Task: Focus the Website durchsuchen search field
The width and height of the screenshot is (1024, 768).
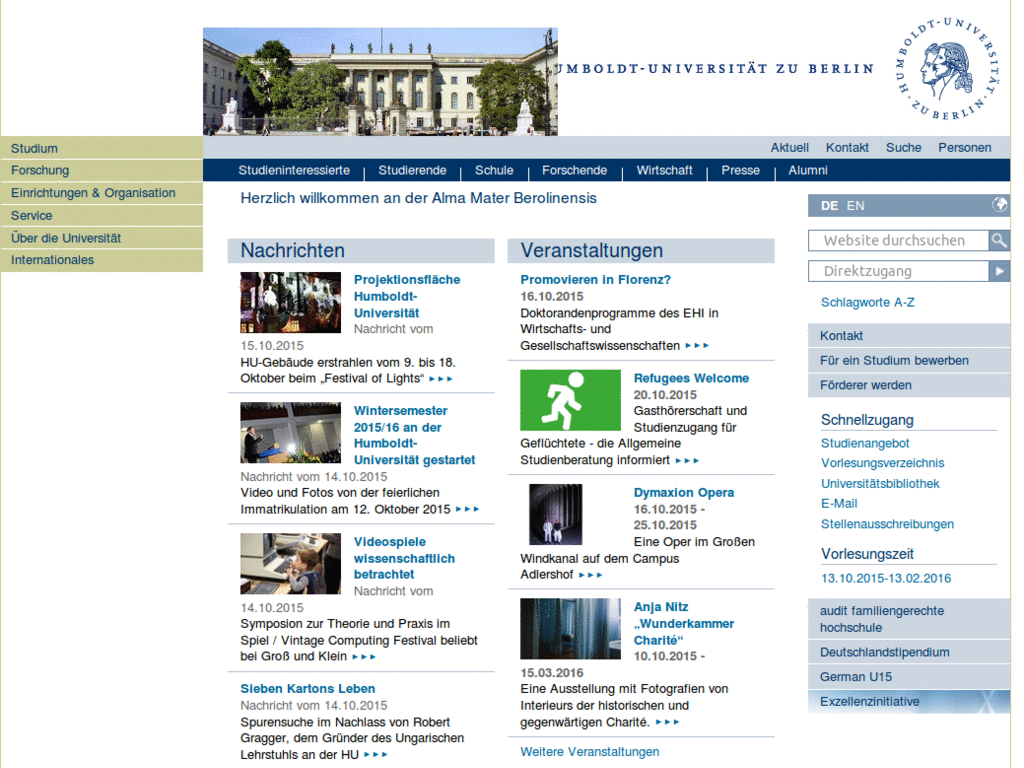Action: pos(898,240)
